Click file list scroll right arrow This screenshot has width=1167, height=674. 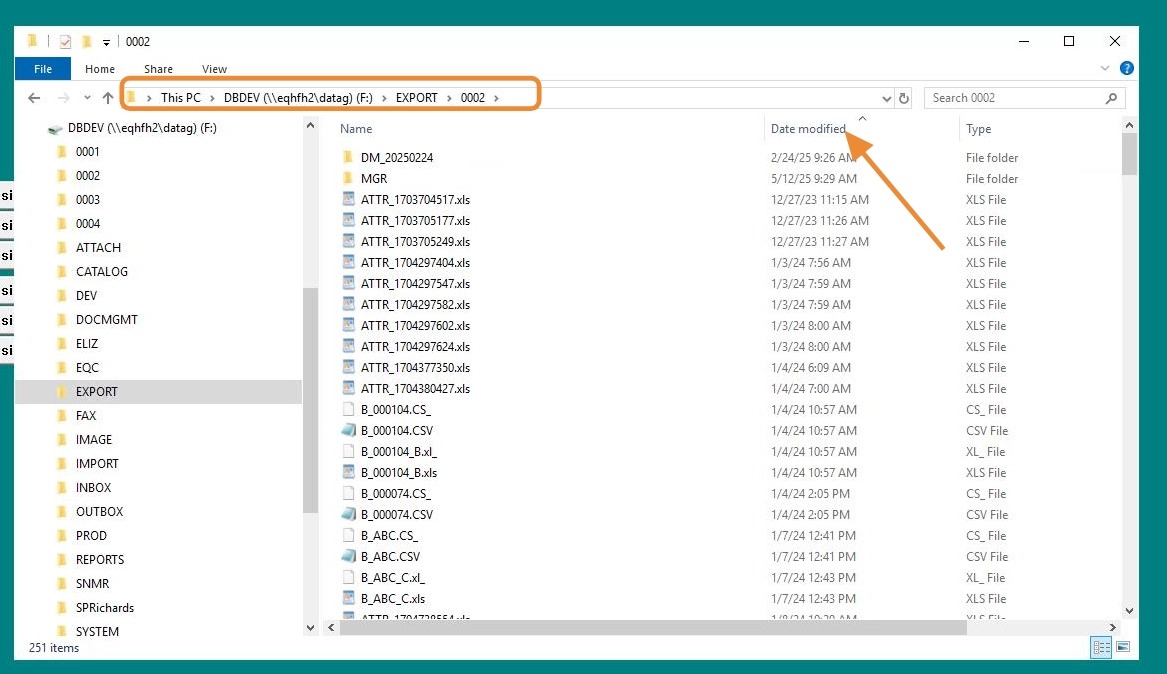[x=1113, y=628]
